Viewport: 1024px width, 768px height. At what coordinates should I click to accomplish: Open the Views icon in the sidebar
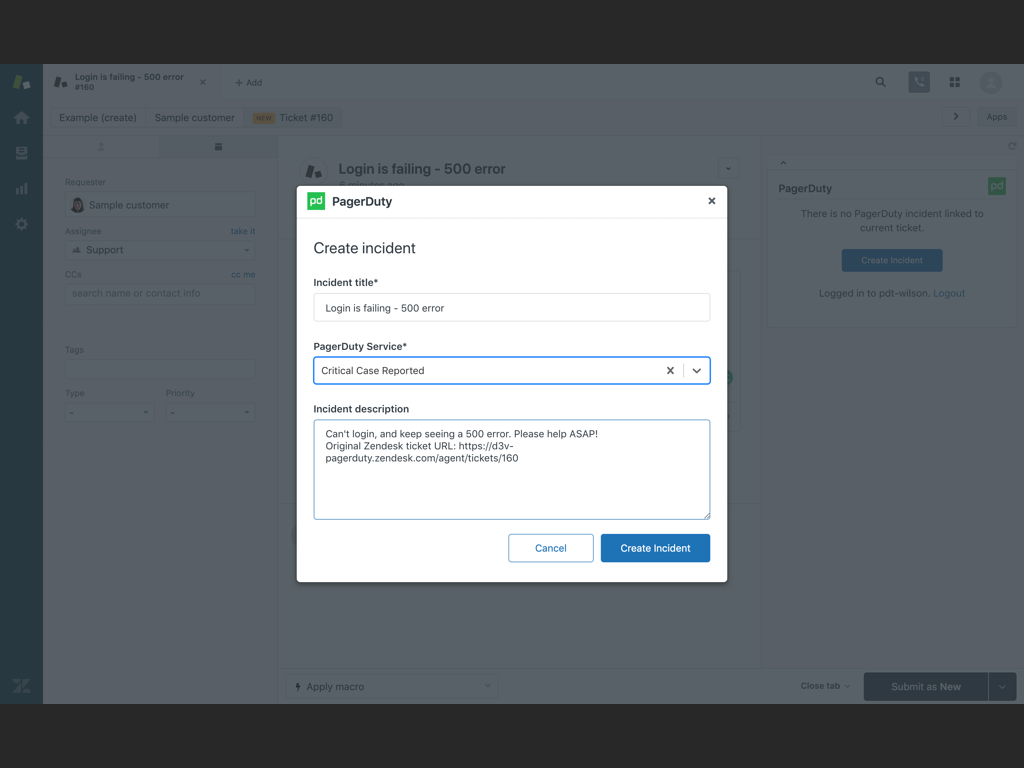pos(21,152)
